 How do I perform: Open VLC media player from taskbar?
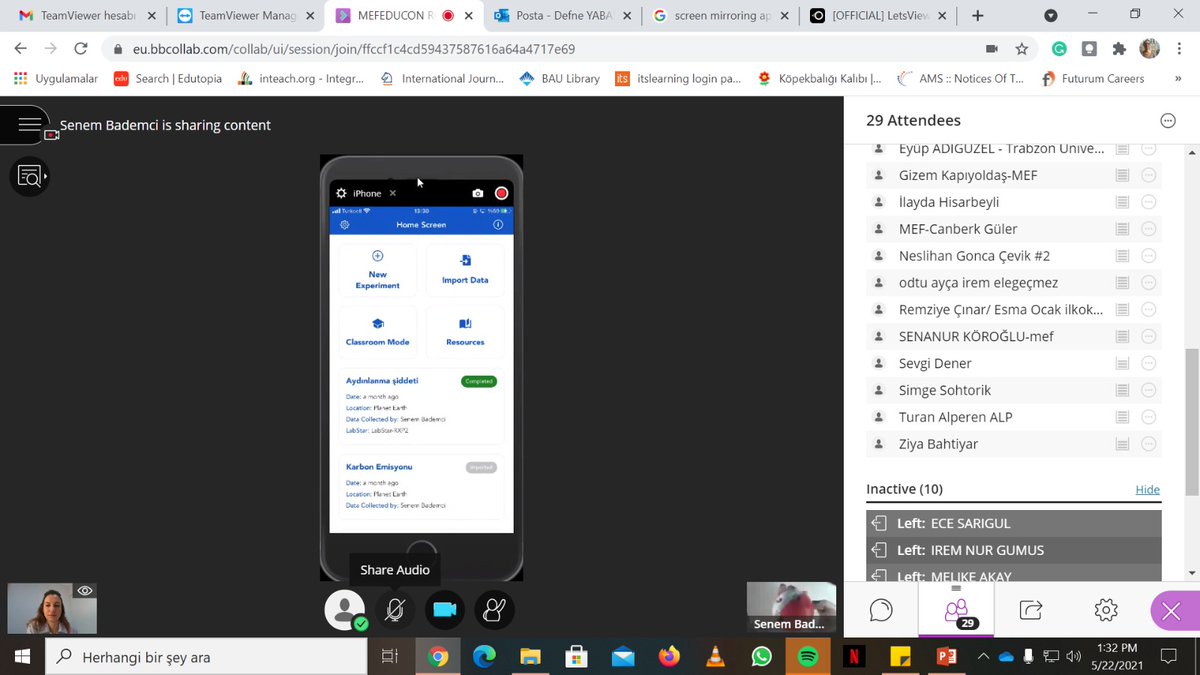click(x=716, y=657)
